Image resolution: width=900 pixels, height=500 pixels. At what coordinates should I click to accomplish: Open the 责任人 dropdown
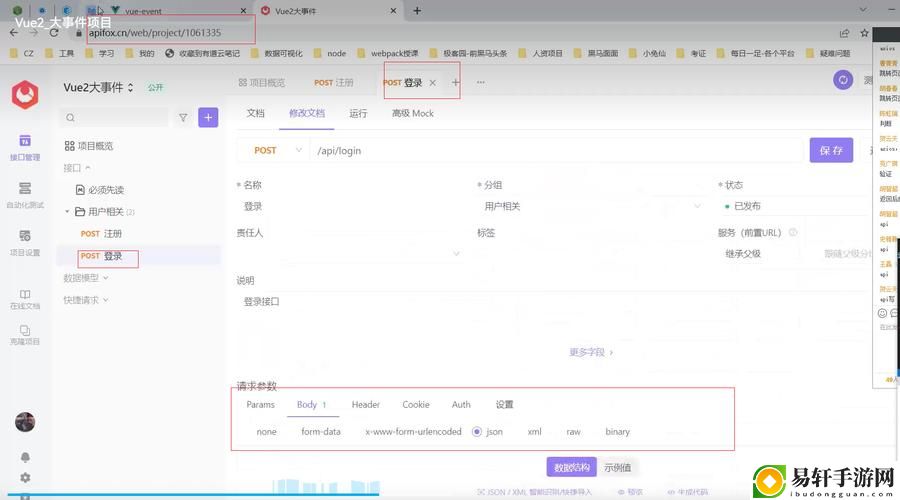point(350,253)
